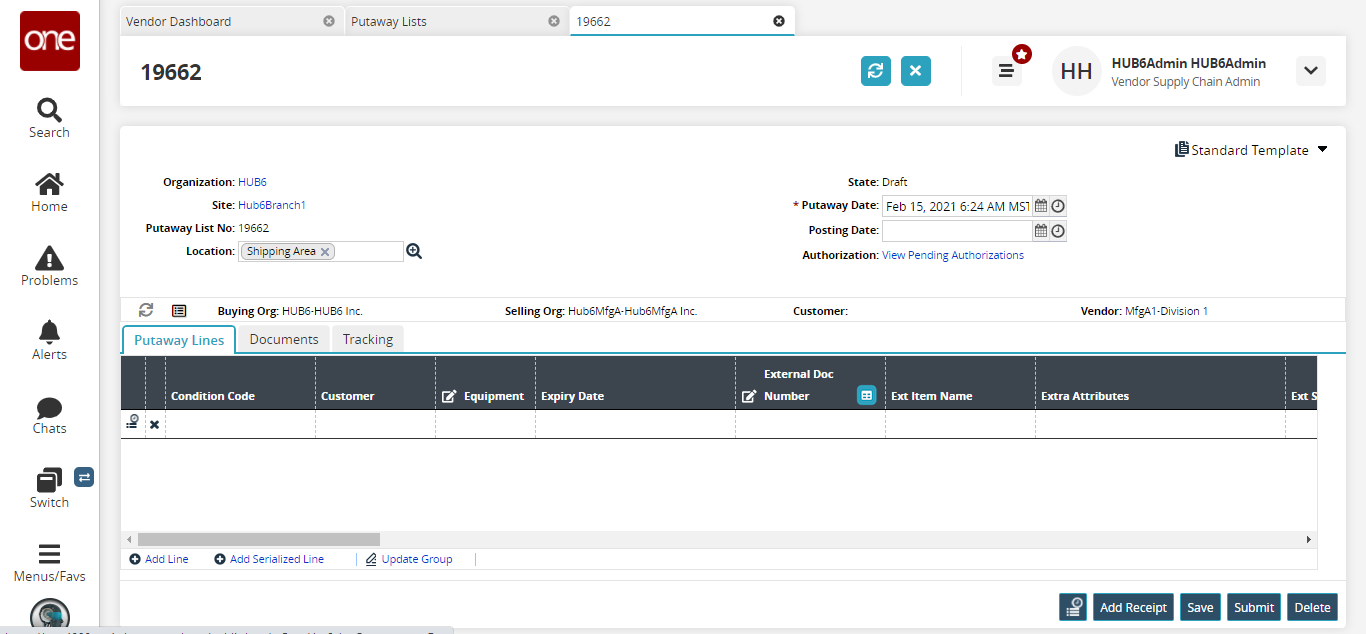Open the Hub6Branch1 site link

(272, 205)
